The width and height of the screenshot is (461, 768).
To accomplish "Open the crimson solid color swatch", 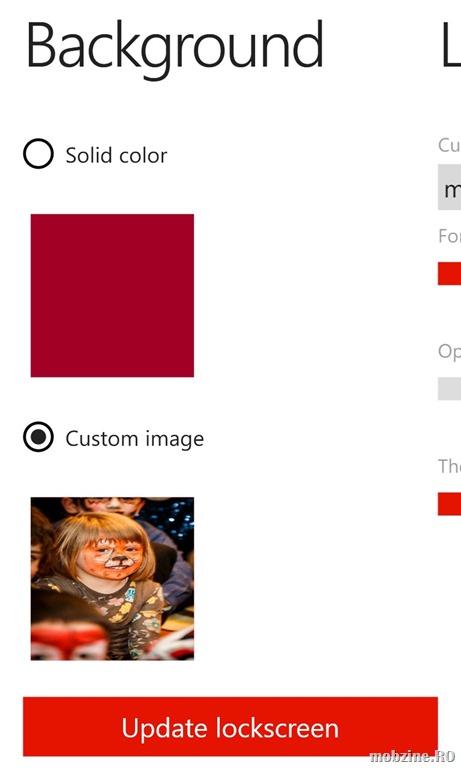I will pos(112,295).
